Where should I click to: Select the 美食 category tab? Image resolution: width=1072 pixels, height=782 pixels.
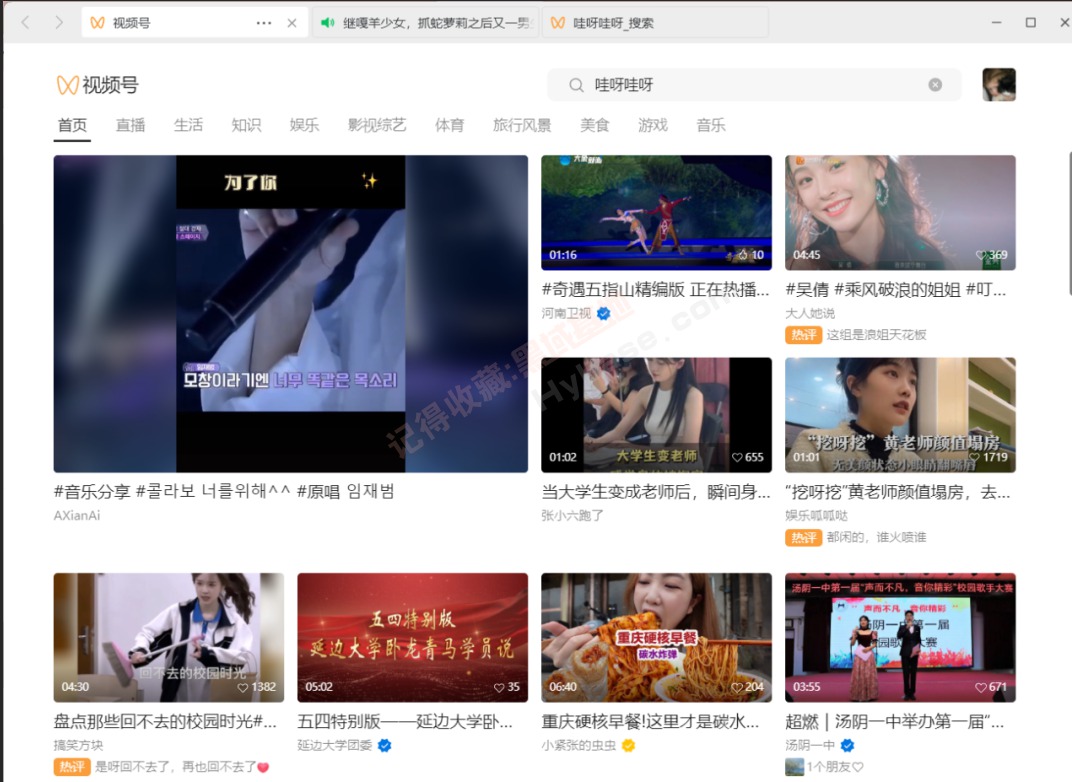[x=595, y=125]
